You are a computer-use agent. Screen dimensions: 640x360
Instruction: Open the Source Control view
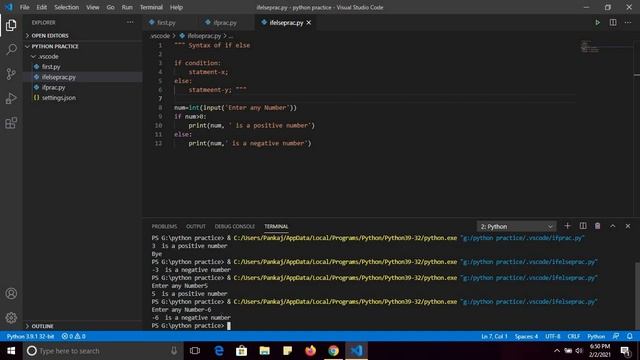11,74
